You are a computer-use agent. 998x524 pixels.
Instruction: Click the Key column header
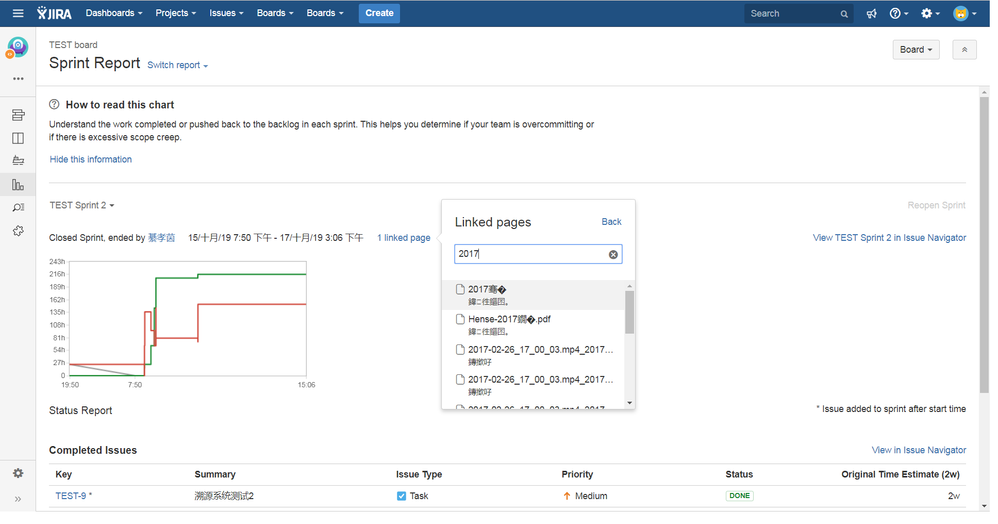(x=64, y=474)
